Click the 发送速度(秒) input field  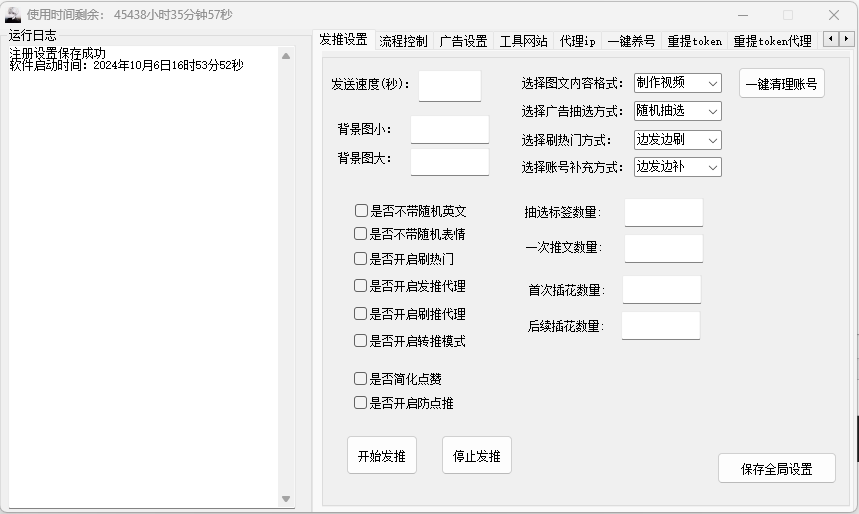click(449, 85)
